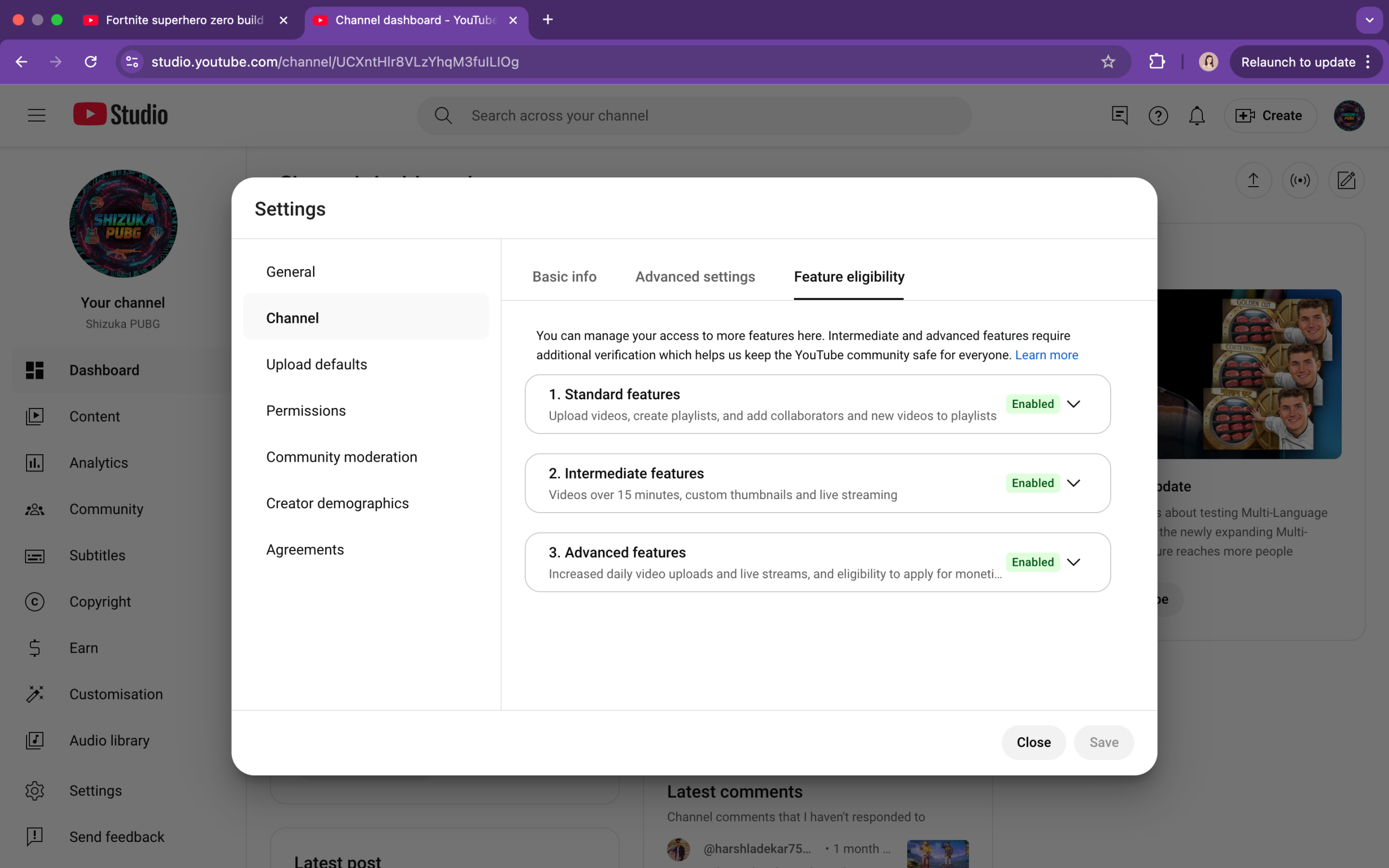The height and width of the screenshot is (868, 1389).
Task: Expand the Advanced features row
Action: 1073,562
